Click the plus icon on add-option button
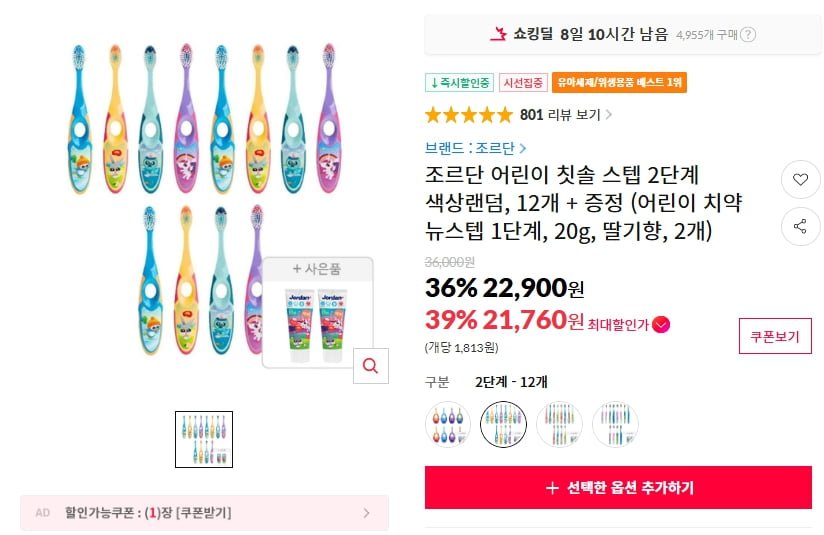This screenshot has width=824, height=535. [552, 488]
